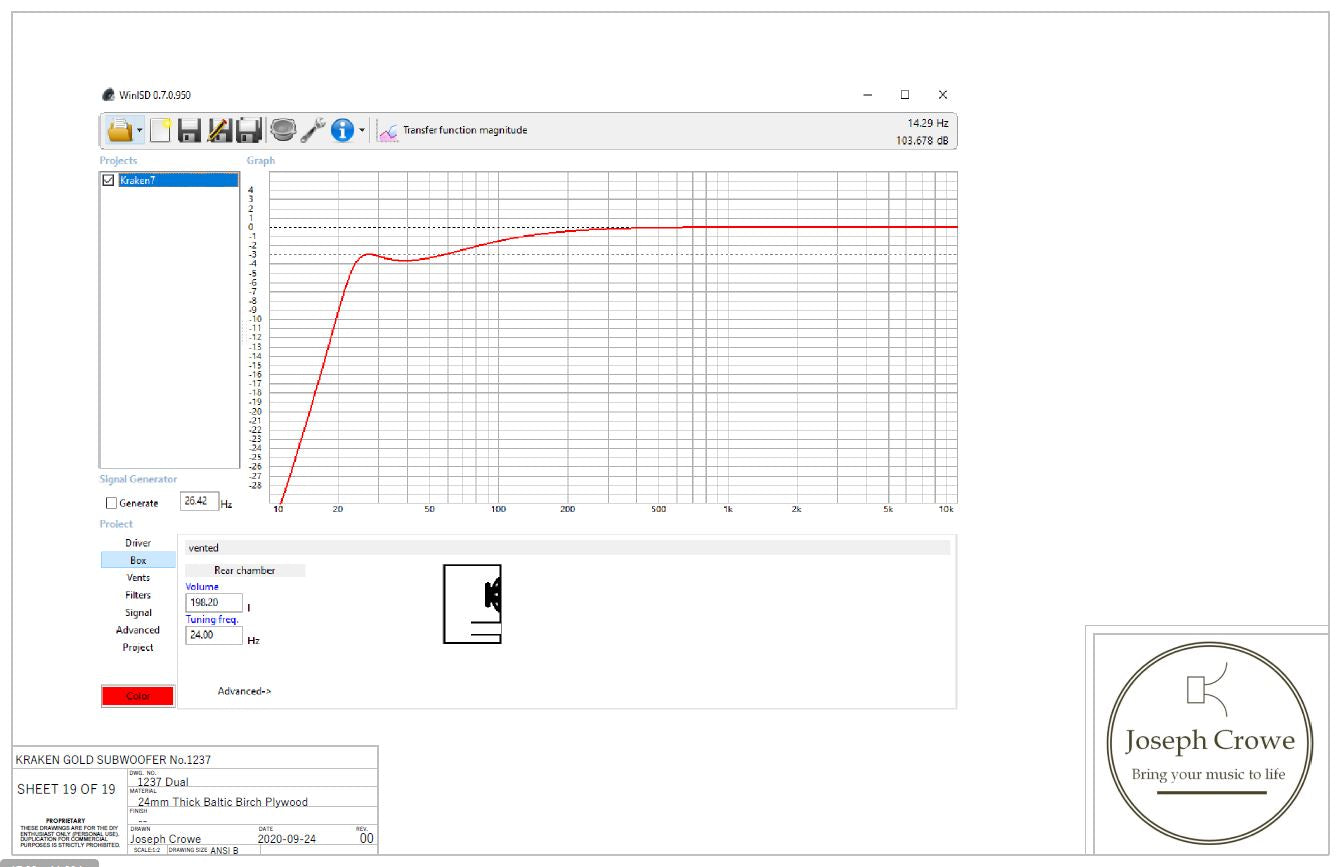Save project using first floppy disk icon

pos(190,130)
